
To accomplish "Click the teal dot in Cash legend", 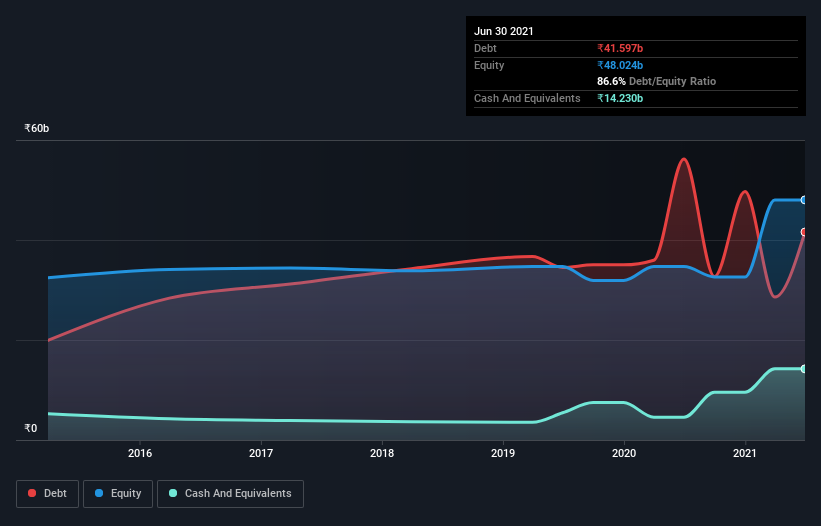I will pos(173,493).
